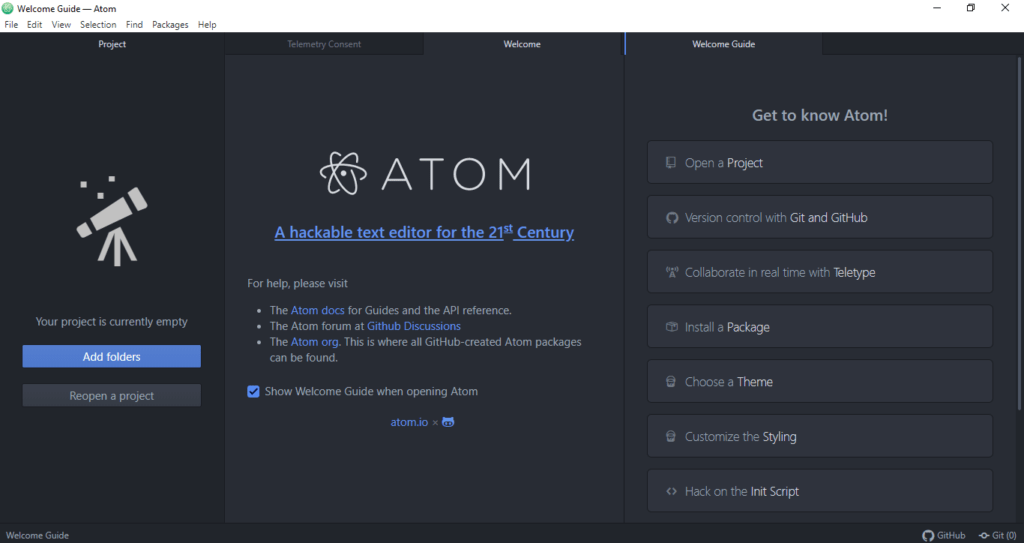Expand the Install a Package section
1024x543 pixels.
pos(820,327)
